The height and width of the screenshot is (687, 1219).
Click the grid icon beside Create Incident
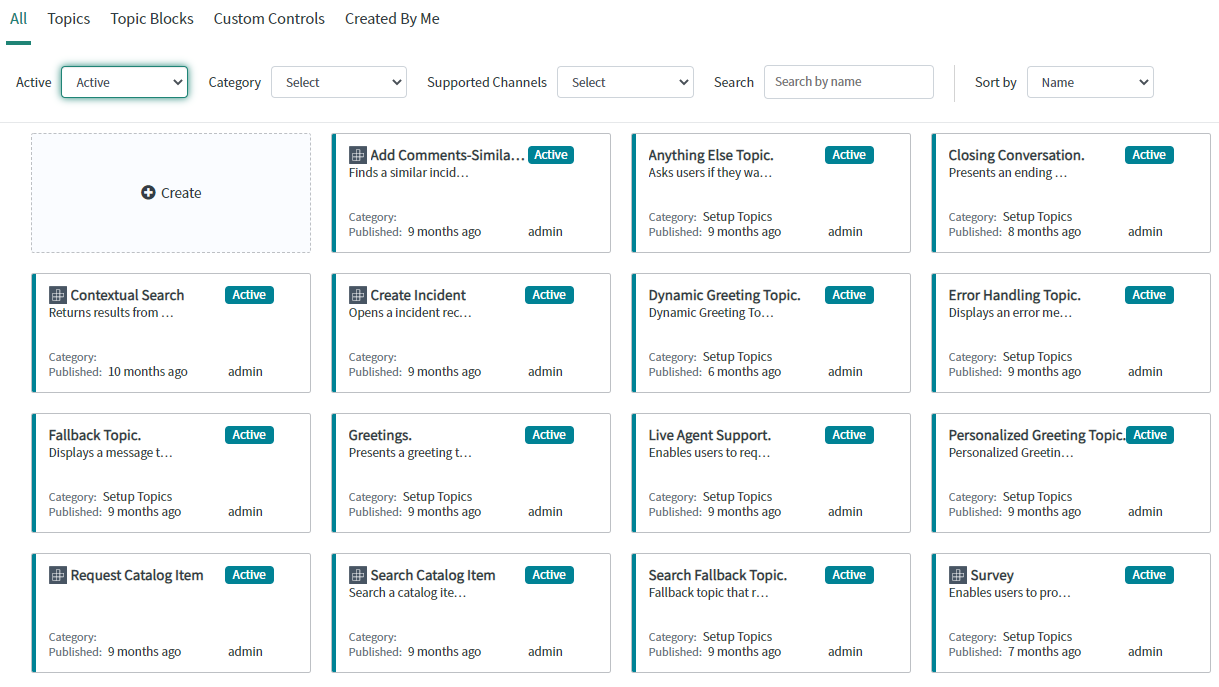[357, 295]
